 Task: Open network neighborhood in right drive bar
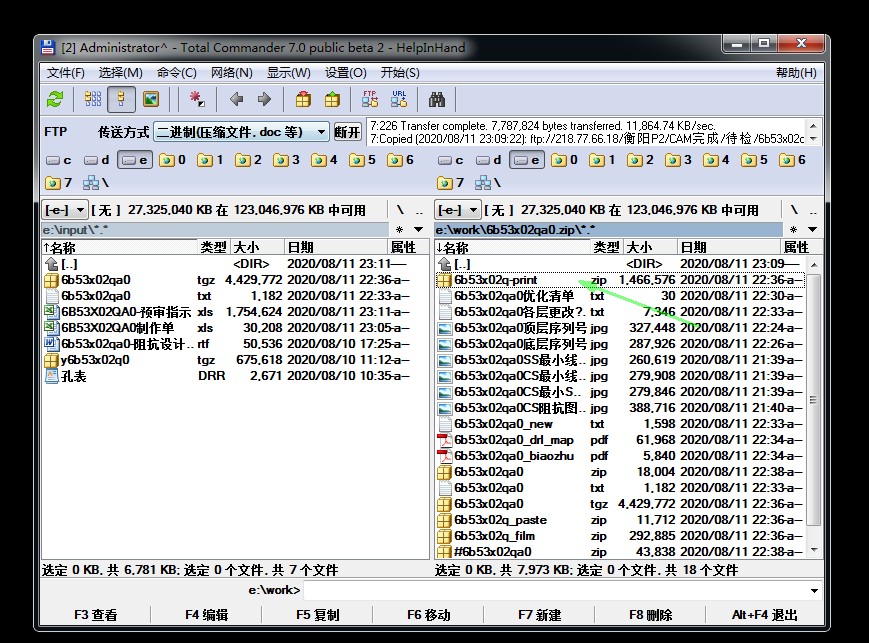(x=488, y=183)
